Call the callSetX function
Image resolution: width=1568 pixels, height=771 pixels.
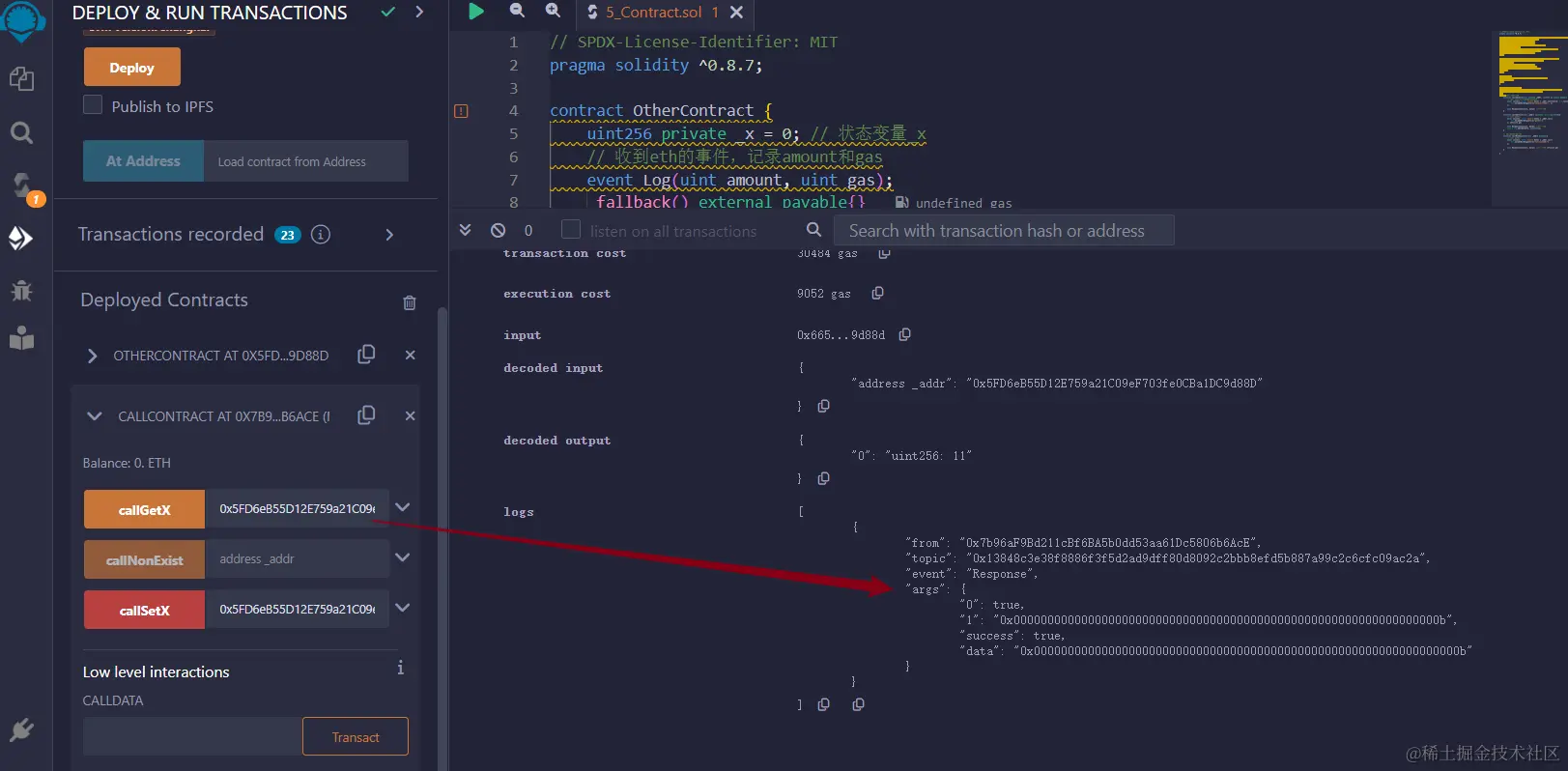pos(144,610)
